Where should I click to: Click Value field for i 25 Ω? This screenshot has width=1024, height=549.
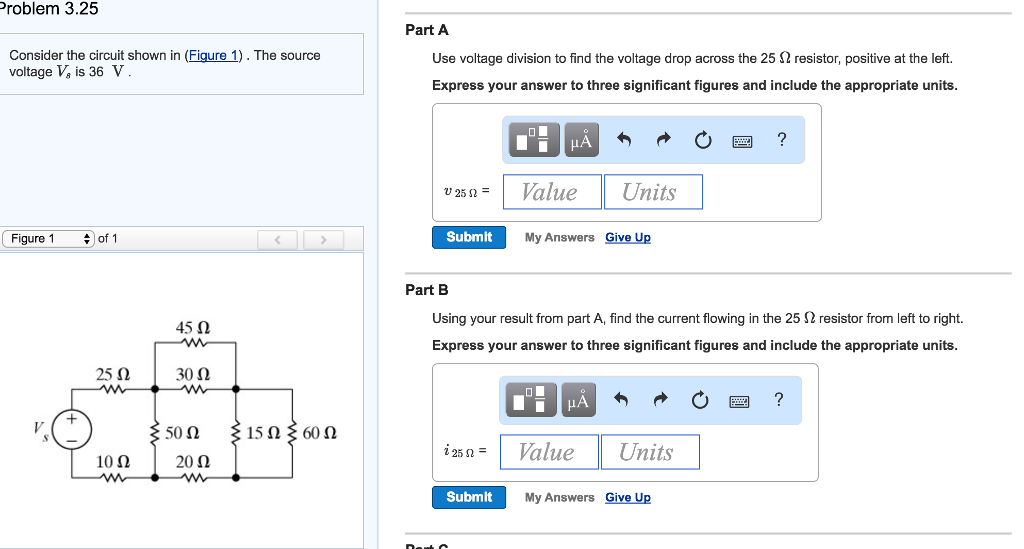coord(549,452)
